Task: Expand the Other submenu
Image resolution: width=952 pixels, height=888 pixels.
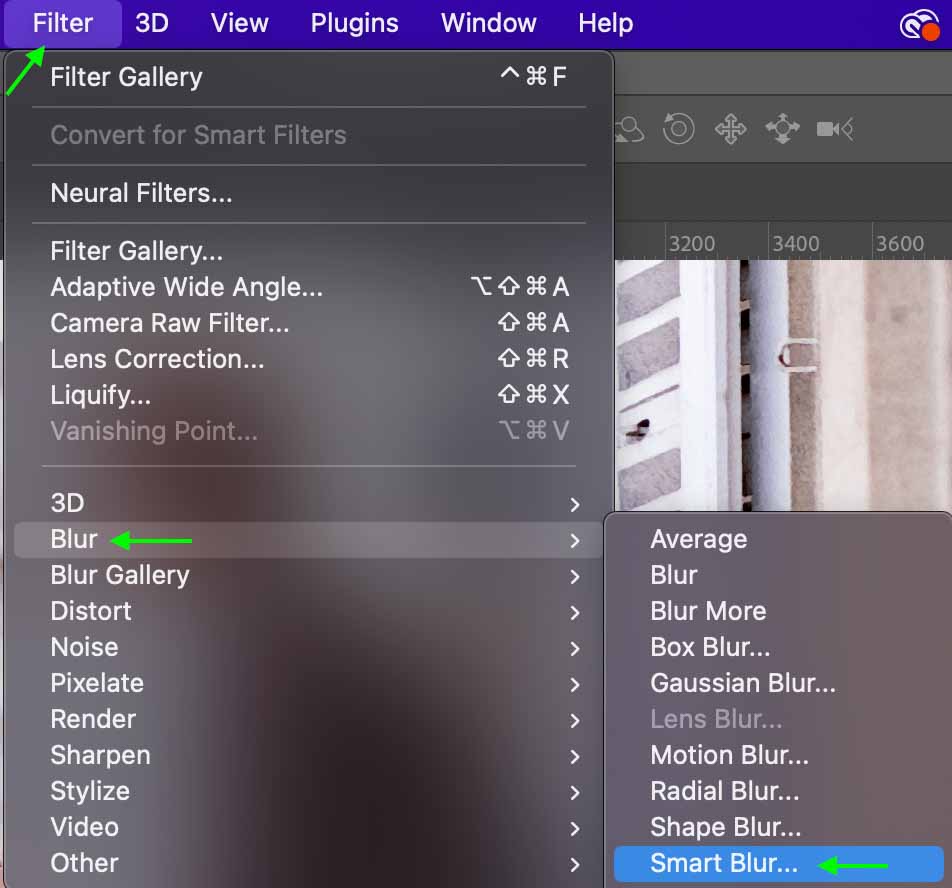Action: (x=309, y=863)
